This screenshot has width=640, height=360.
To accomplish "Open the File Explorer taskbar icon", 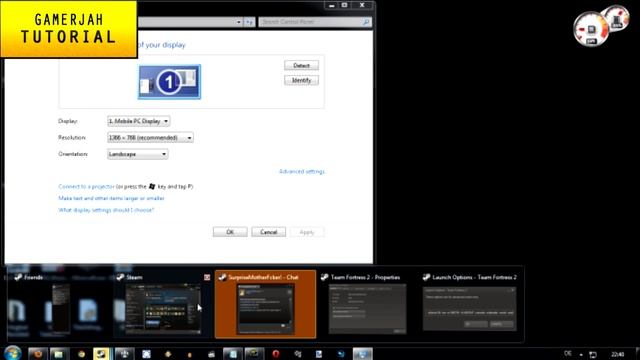I will (x=59, y=354).
